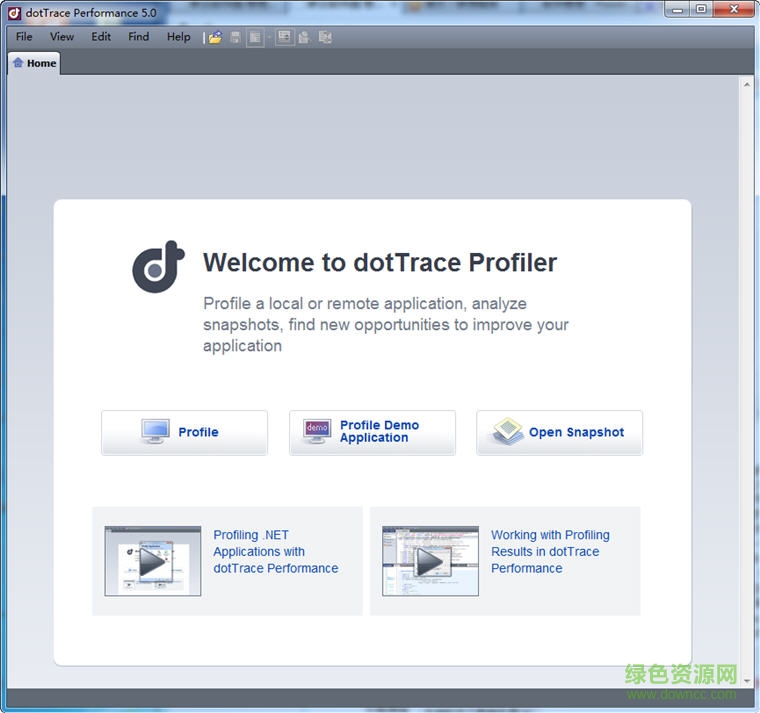Click the document list icon after the save icon
This screenshot has height=713, width=760.
point(255,37)
